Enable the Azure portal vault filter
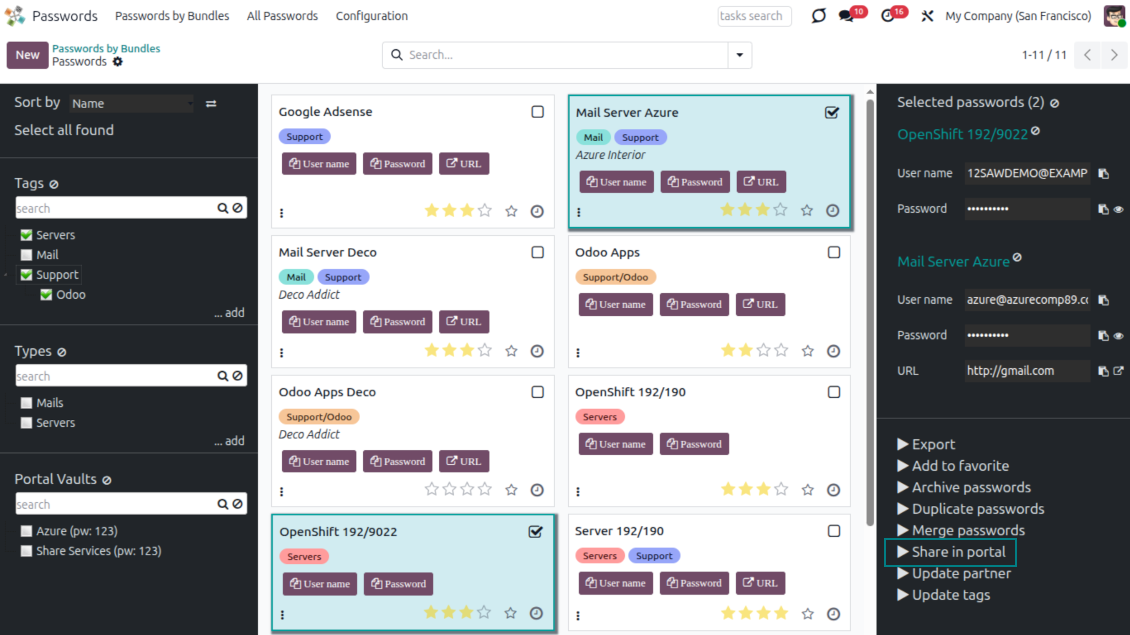This screenshot has height=635, width=1130. point(27,531)
